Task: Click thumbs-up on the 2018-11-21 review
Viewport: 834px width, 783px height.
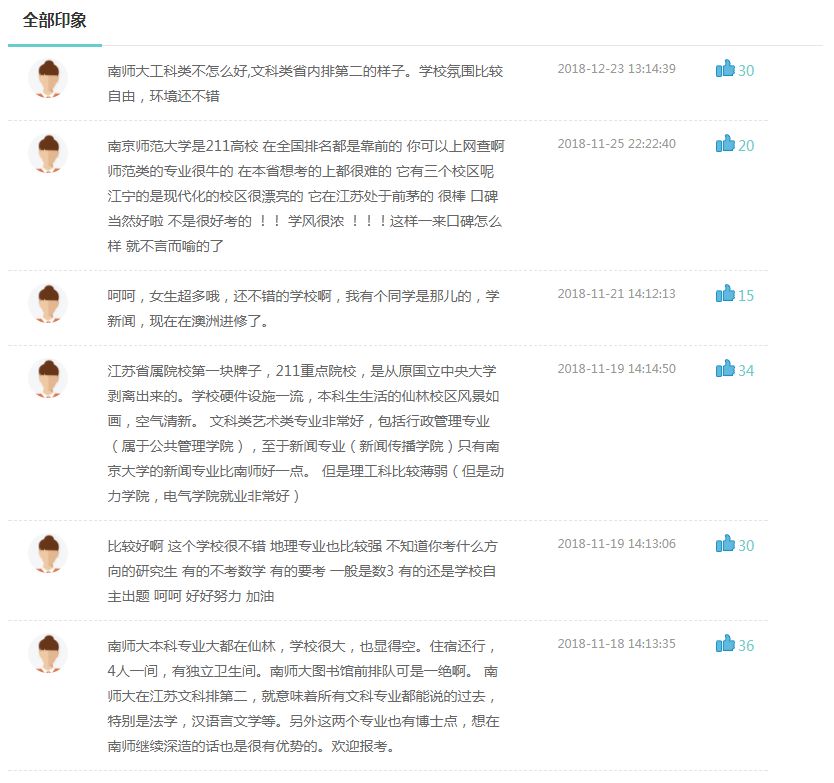Action: pyautogui.click(x=725, y=294)
